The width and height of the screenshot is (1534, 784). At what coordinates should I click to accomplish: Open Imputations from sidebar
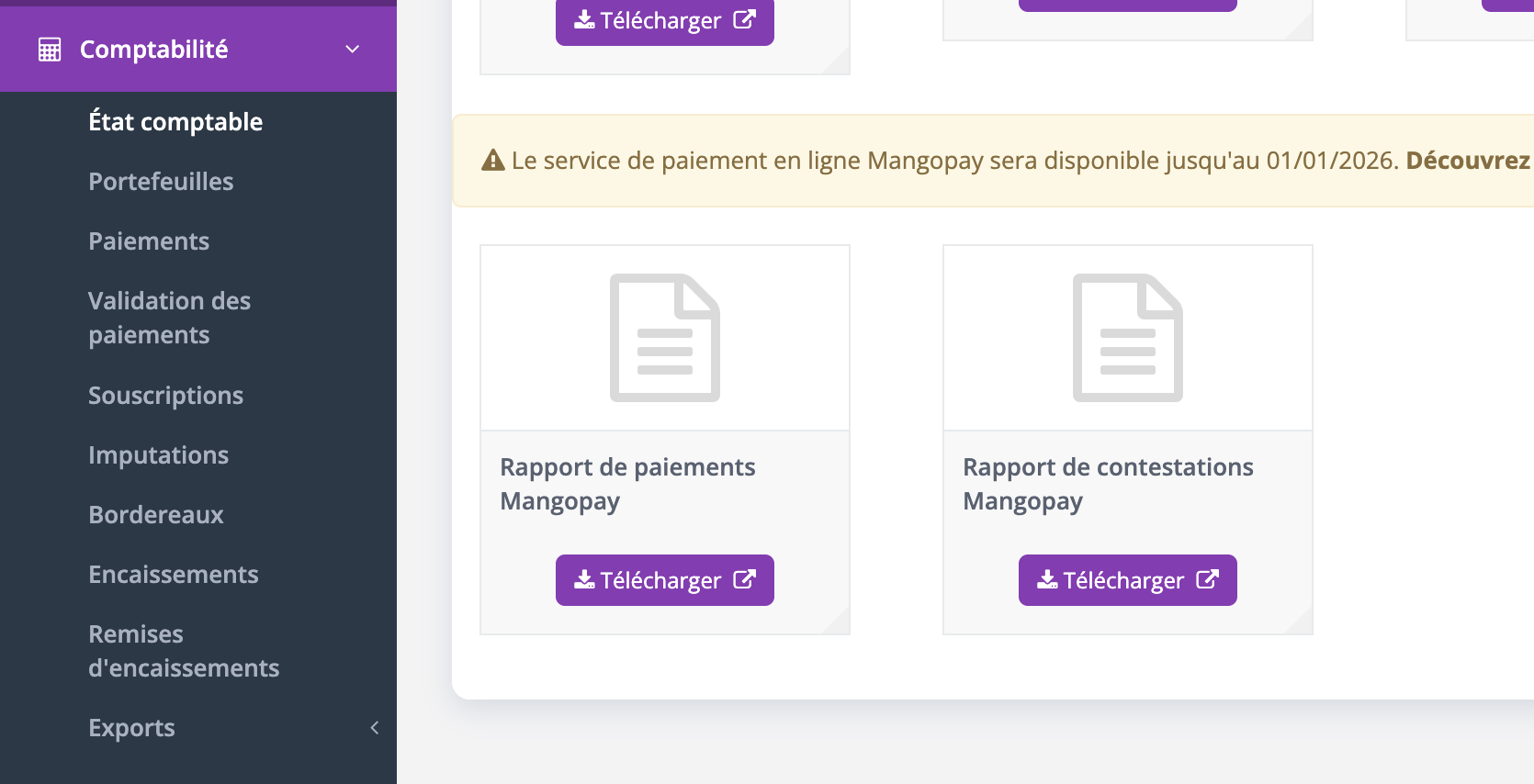click(x=158, y=455)
